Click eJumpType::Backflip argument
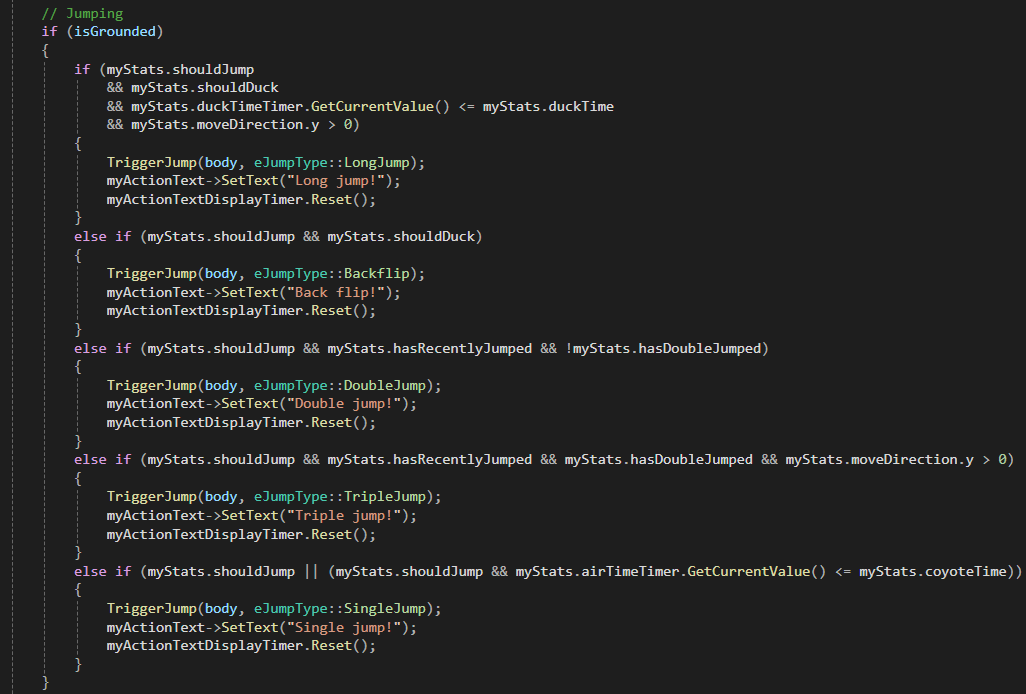The height and width of the screenshot is (694, 1026). 332,273
